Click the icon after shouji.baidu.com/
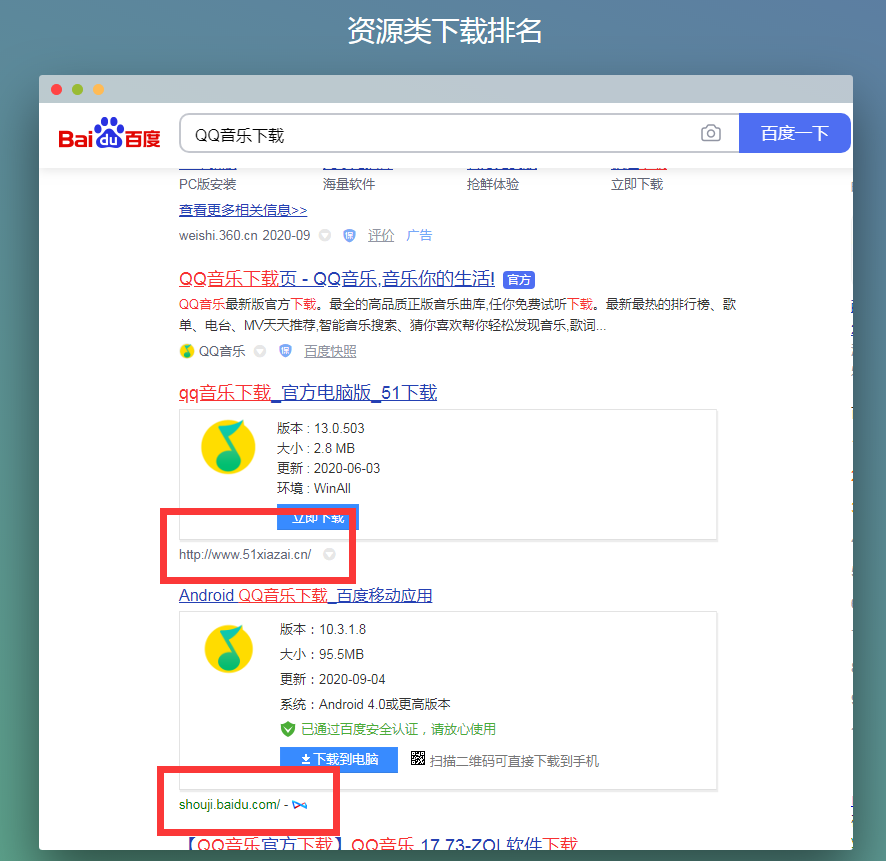 (299, 805)
